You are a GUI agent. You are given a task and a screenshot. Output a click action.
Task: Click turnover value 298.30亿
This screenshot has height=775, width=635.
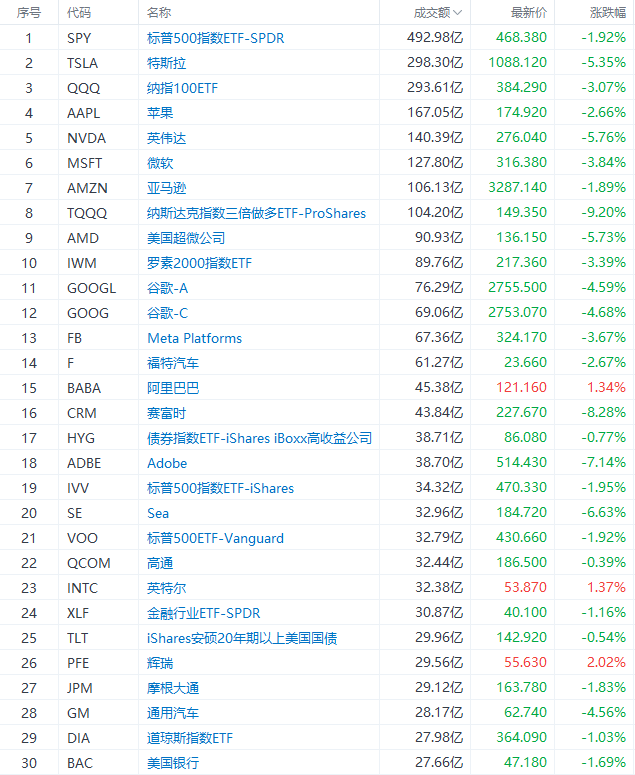tap(435, 62)
